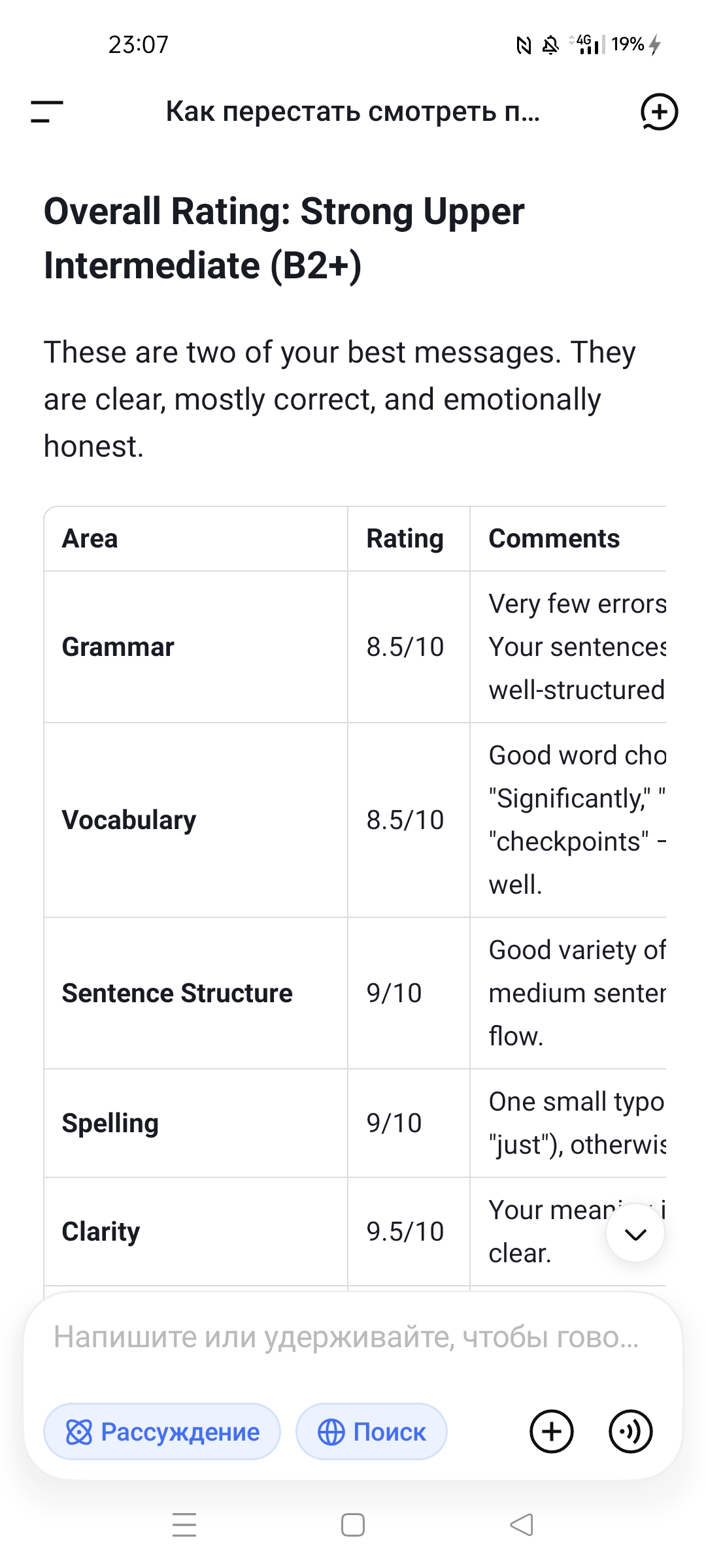Tap the Comments column header
The width and height of the screenshot is (706, 1568).
click(554, 538)
